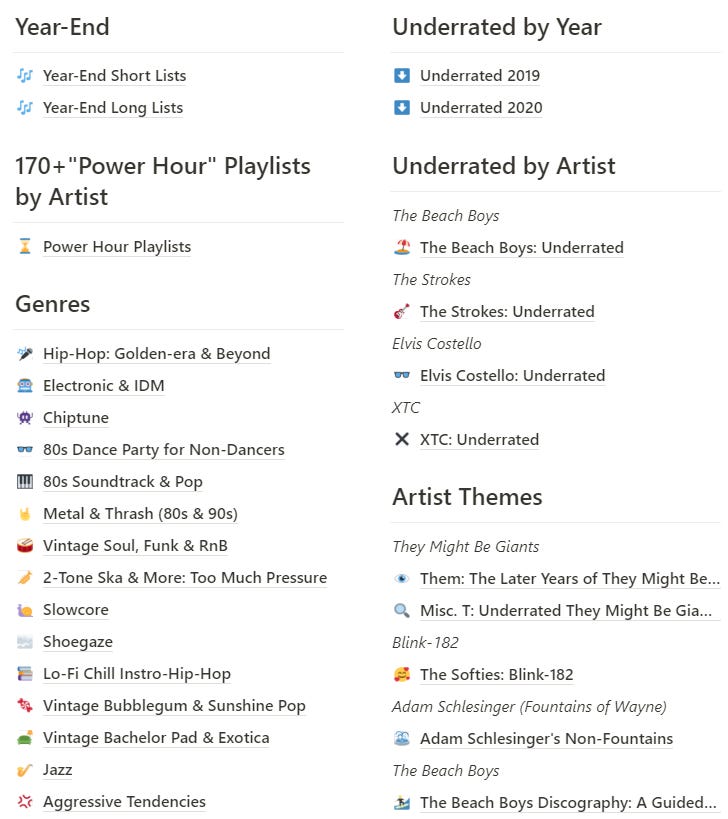
Task: Open the Year-End Long Lists page
Action: point(113,108)
